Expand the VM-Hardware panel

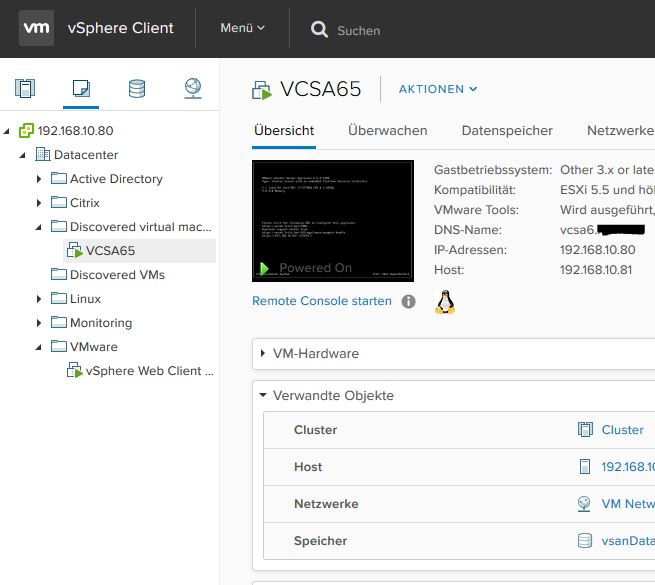pos(263,353)
